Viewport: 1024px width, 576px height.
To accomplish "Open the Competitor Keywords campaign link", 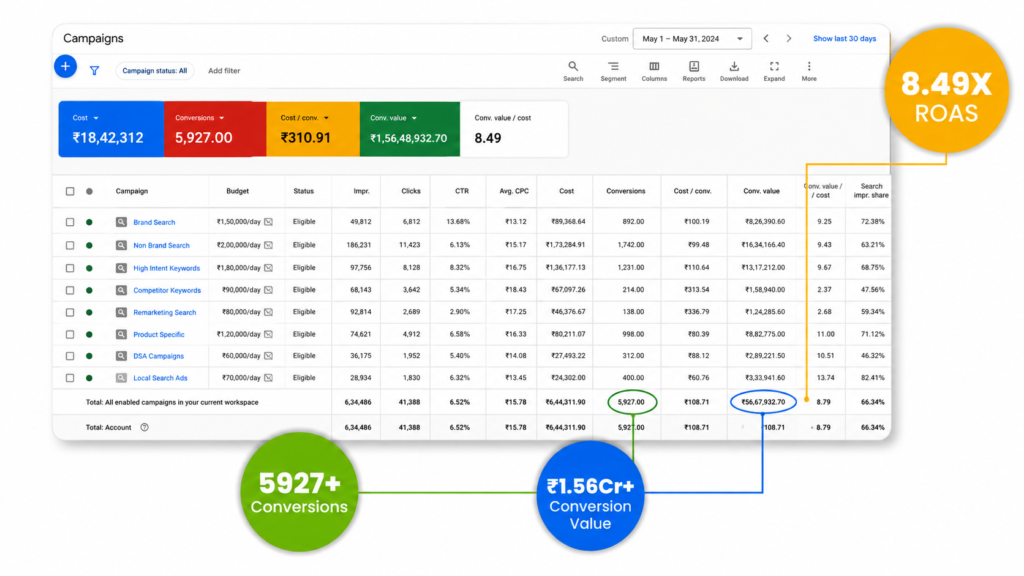I will tap(167, 290).
